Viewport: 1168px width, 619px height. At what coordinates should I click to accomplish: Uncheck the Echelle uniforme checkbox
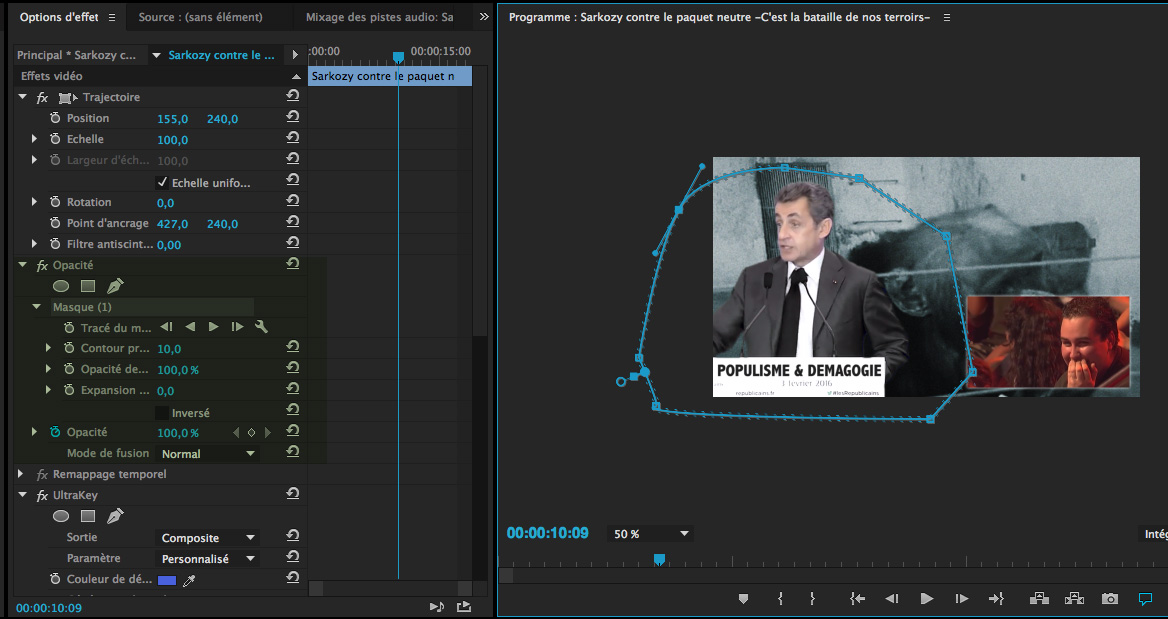(162, 182)
